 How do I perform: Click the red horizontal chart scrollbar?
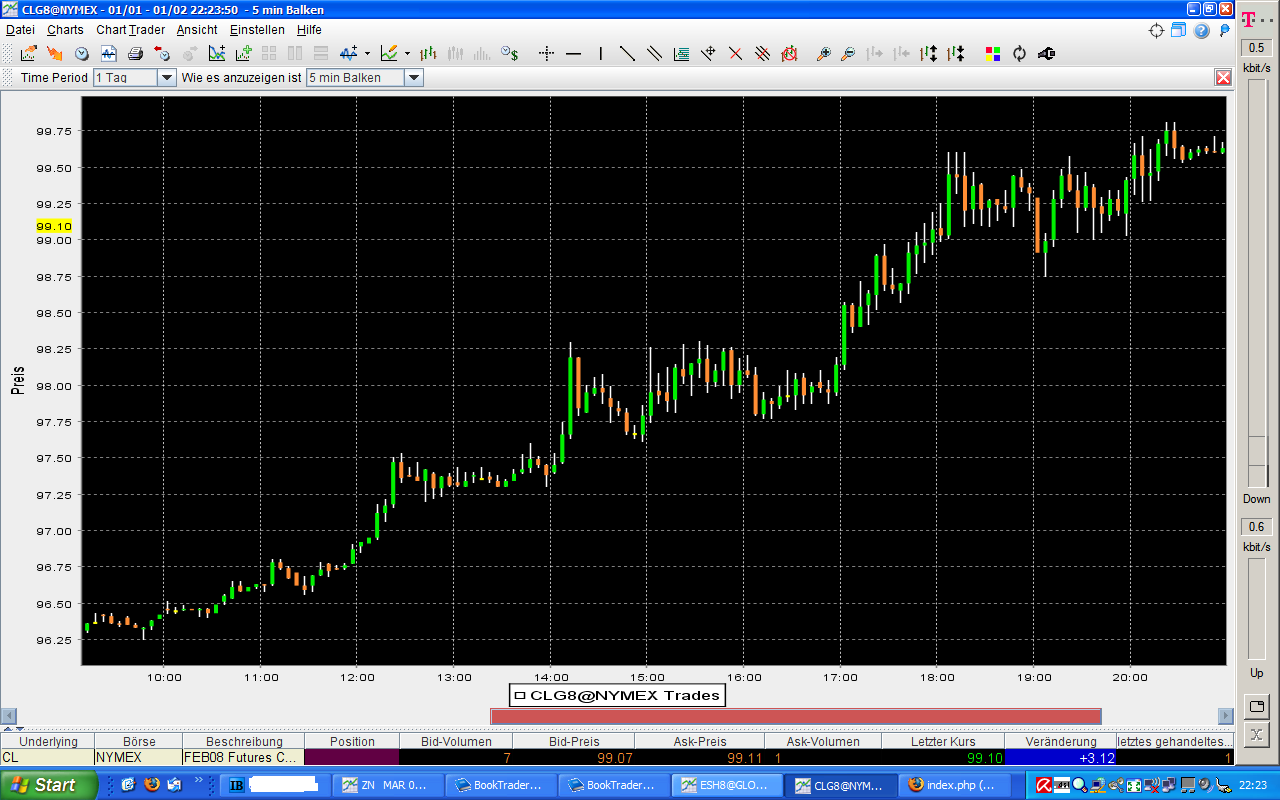795,716
